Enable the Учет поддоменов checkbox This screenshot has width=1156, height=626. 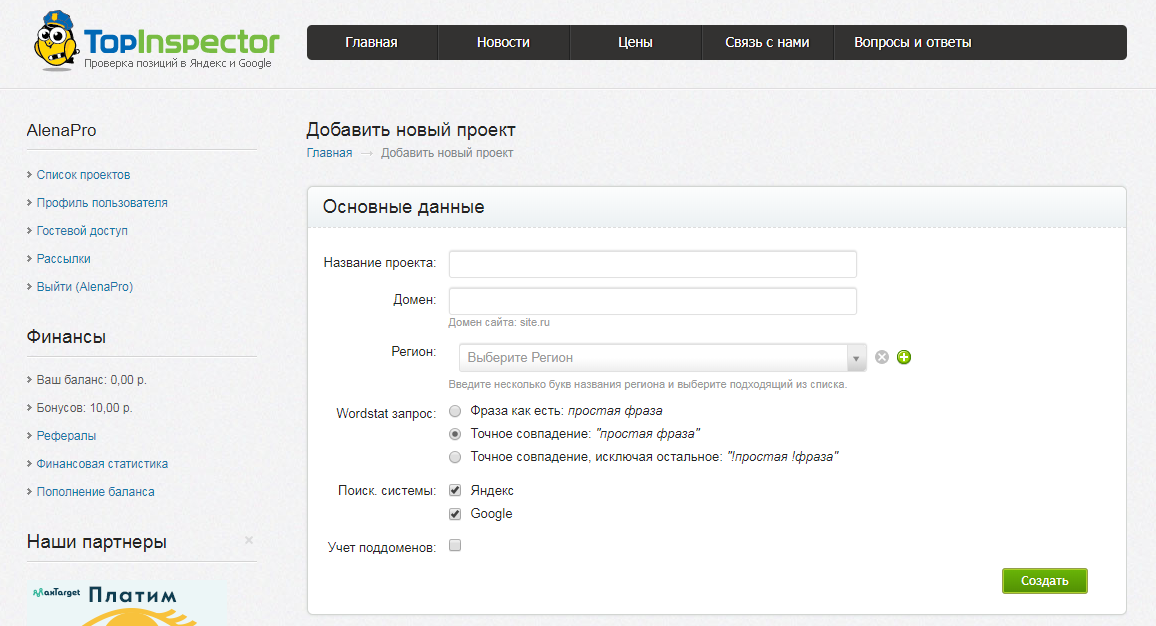(455, 545)
